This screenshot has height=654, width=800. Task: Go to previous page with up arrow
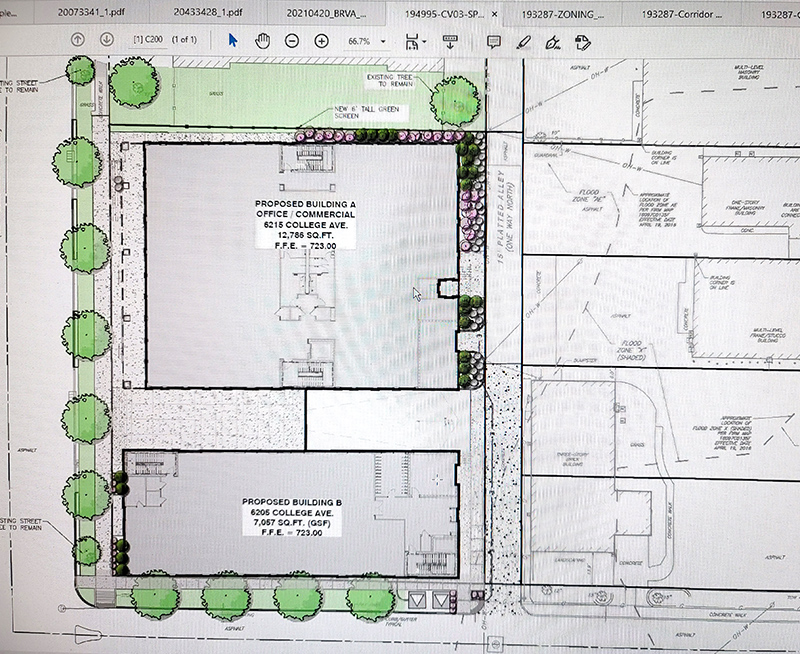[x=78, y=39]
